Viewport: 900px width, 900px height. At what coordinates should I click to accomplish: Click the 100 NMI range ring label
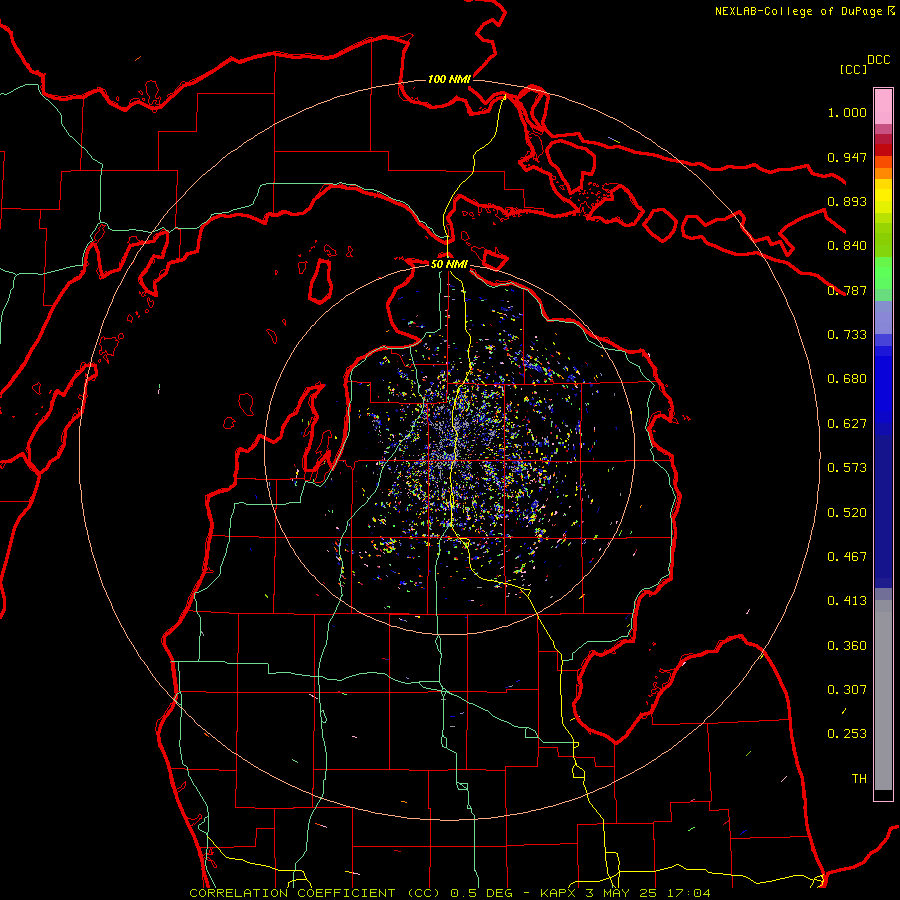point(449,79)
